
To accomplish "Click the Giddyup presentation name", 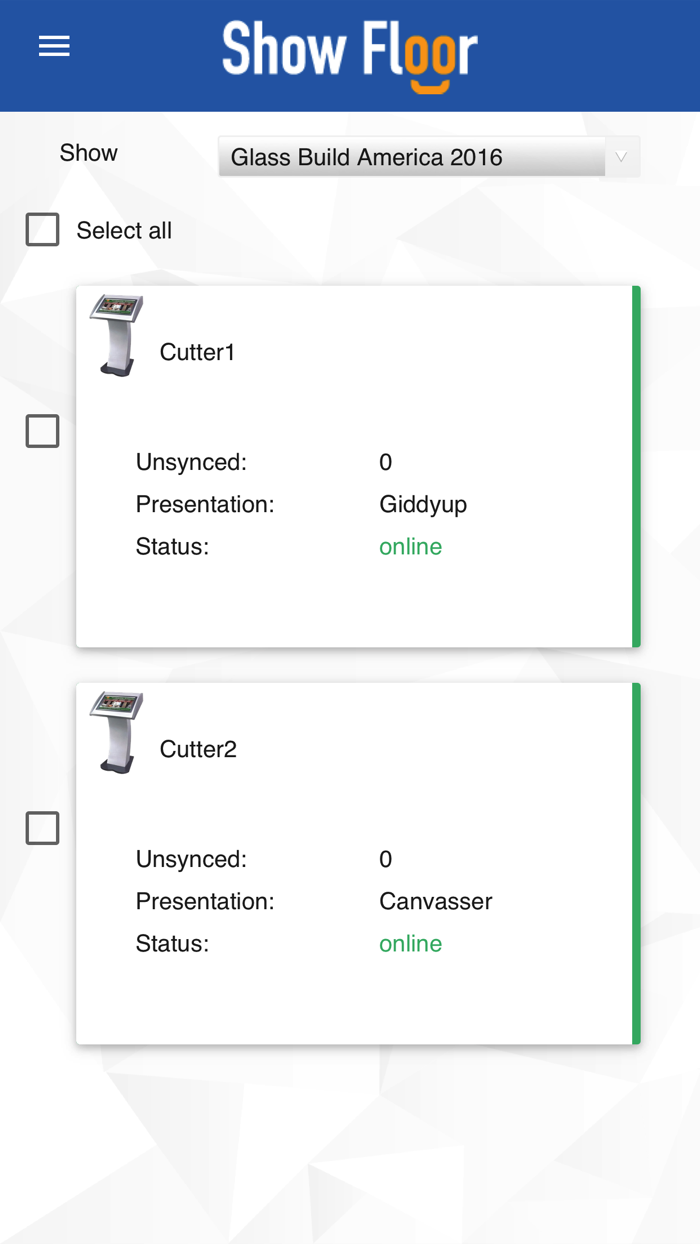I will pyautogui.click(x=423, y=505).
